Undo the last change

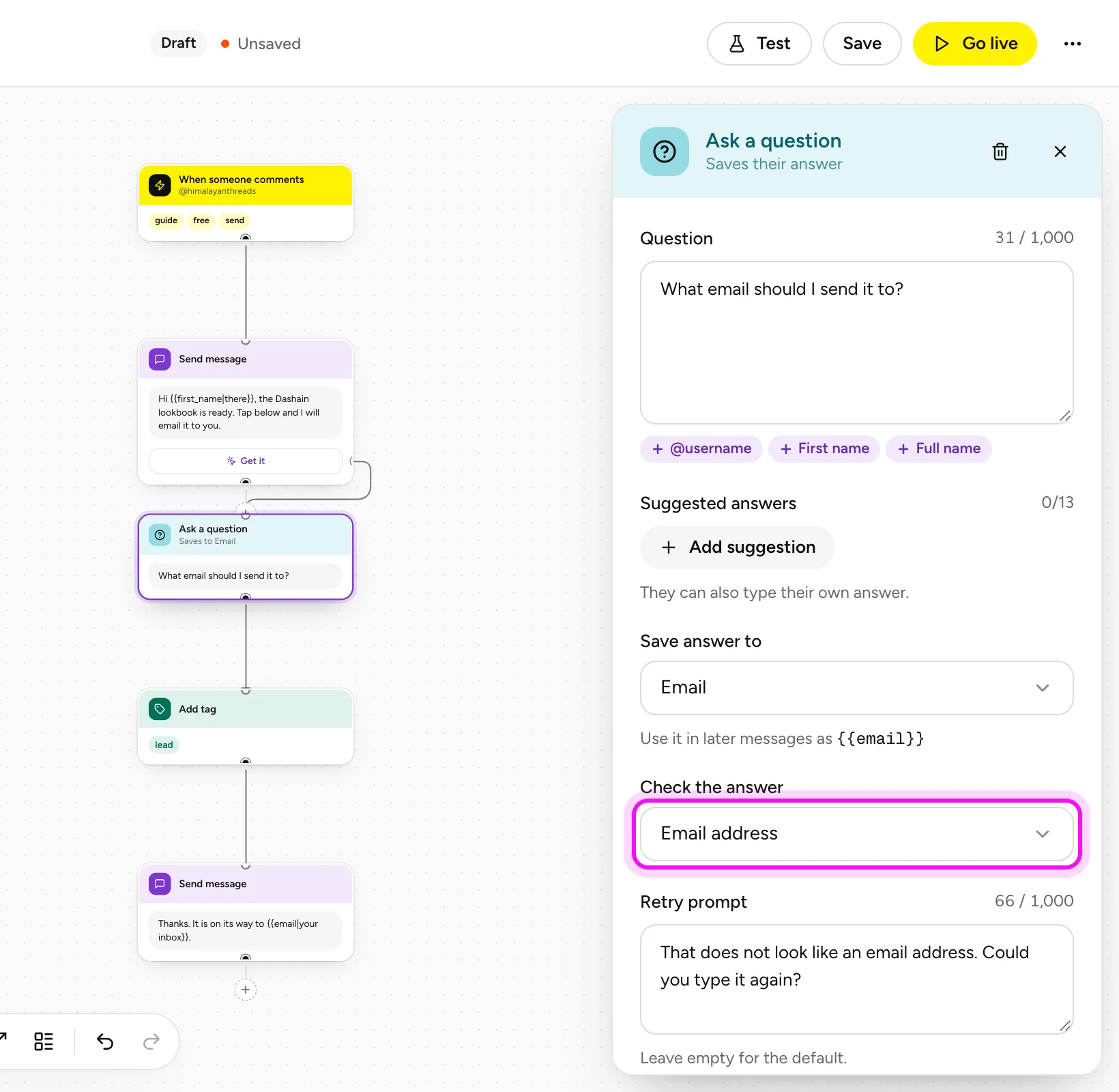(105, 1041)
